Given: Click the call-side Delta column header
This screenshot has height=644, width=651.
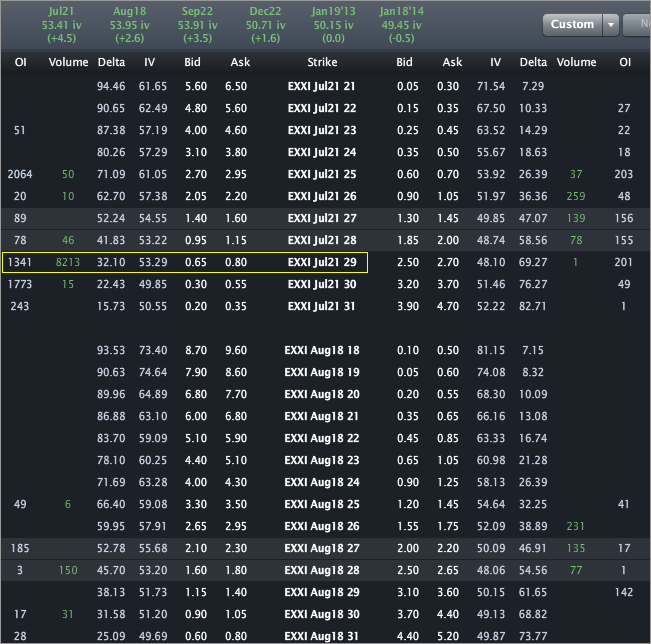Looking at the screenshot, I should (111, 62).
